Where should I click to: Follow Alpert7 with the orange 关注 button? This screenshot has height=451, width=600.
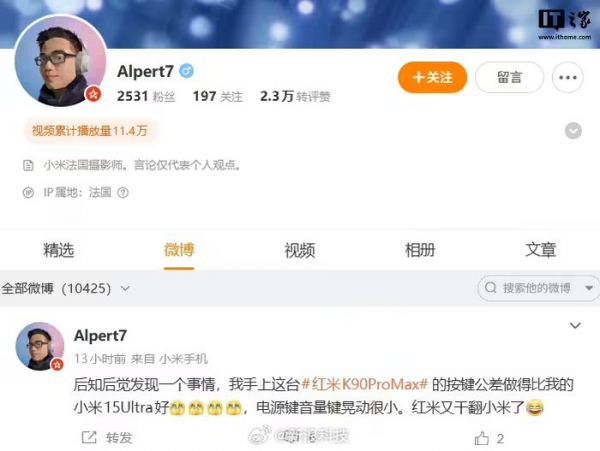[x=432, y=77]
